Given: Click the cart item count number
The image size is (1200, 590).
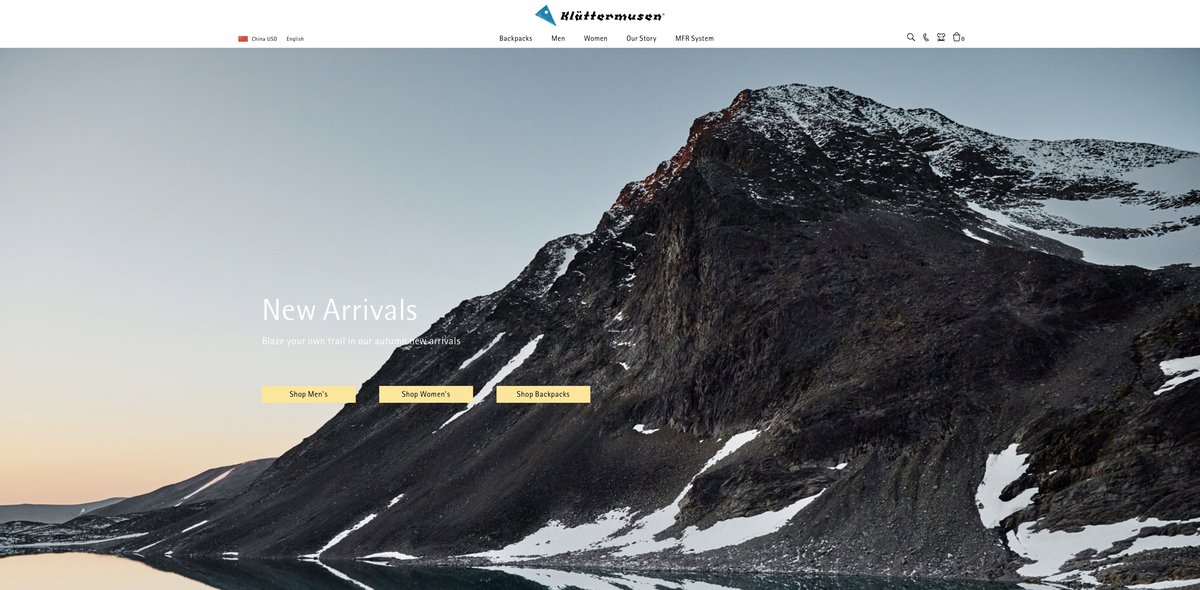Looking at the screenshot, I should pyautogui.click(x=963, y=39).
